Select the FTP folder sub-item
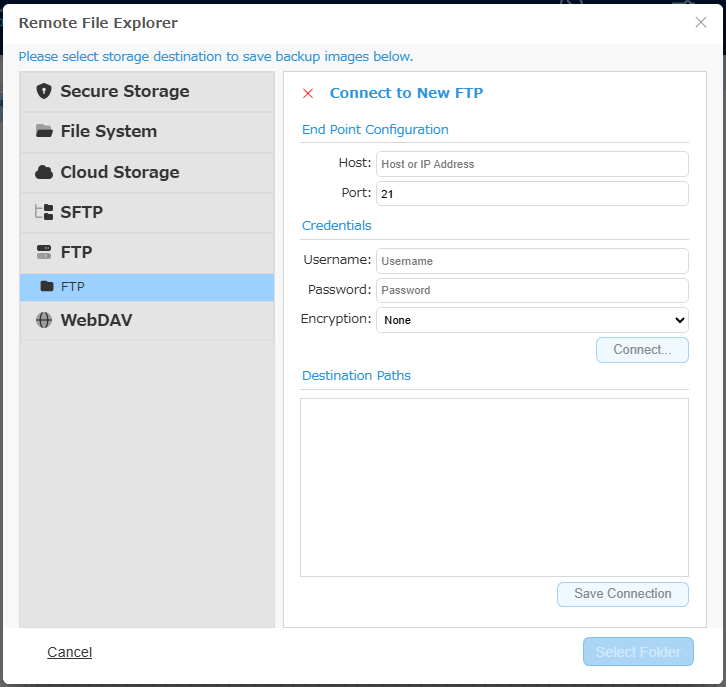 147,287
